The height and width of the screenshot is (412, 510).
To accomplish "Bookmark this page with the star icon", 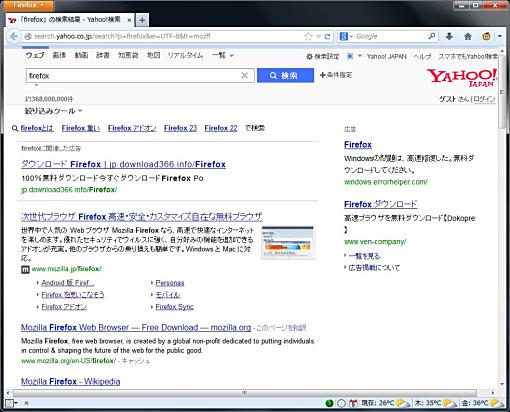I will pyautogui.click(x=308, y=36).
